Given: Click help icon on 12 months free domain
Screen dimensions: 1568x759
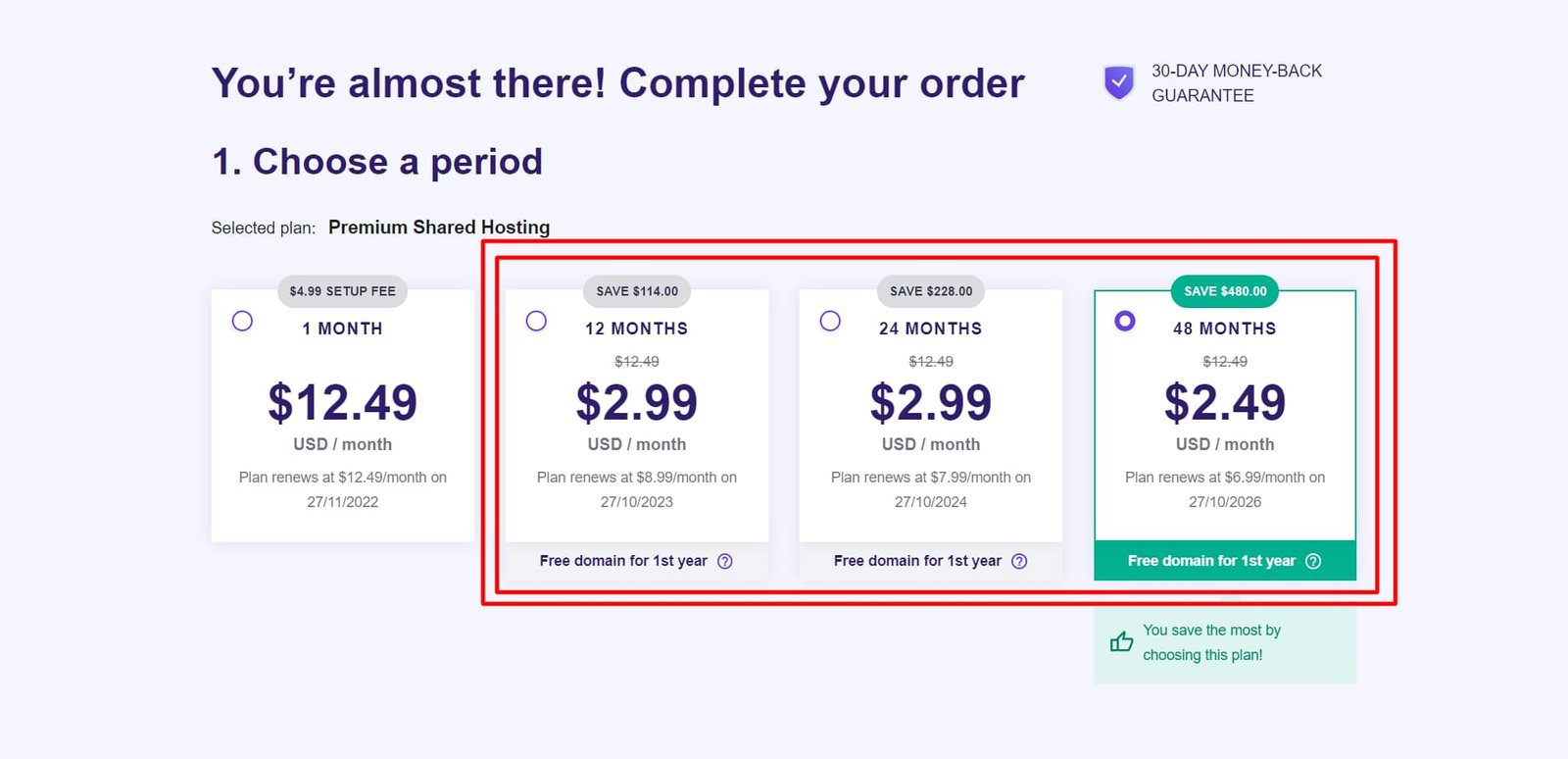Looking at the screenshot, I should 725,561.
